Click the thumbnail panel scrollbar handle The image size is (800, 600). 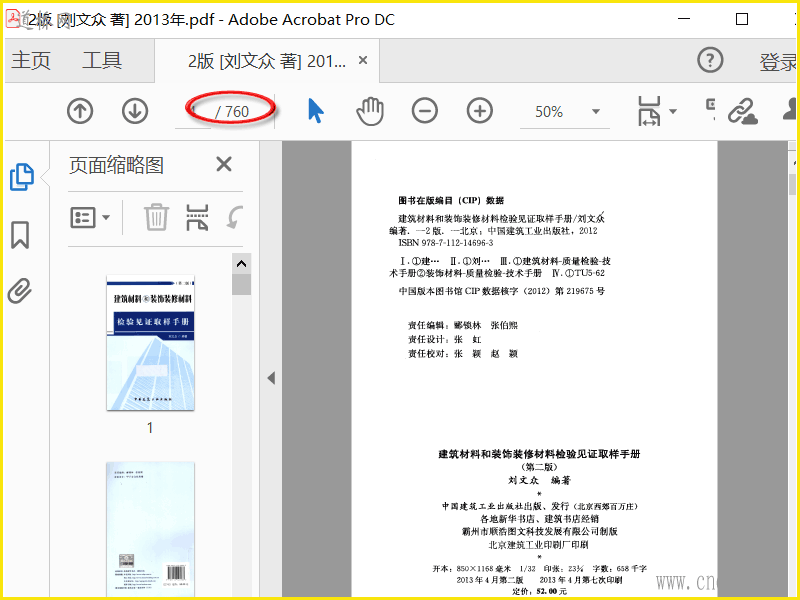[241, 285]
